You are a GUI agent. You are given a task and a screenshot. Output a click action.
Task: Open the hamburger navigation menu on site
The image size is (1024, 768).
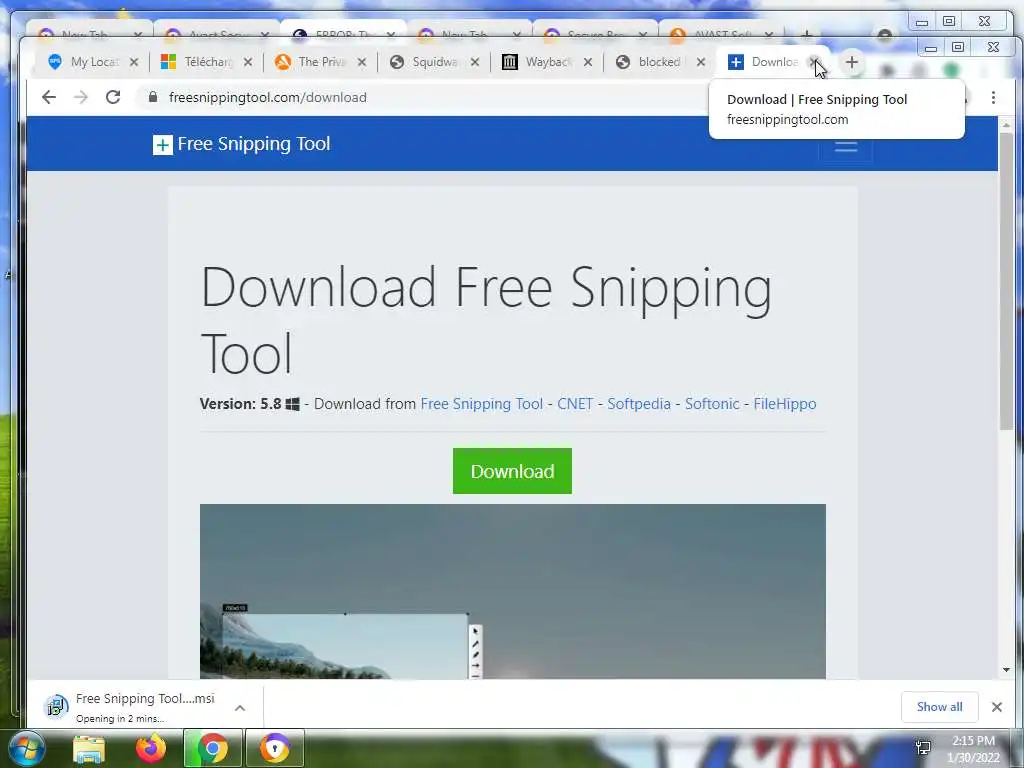pos(846,146)
